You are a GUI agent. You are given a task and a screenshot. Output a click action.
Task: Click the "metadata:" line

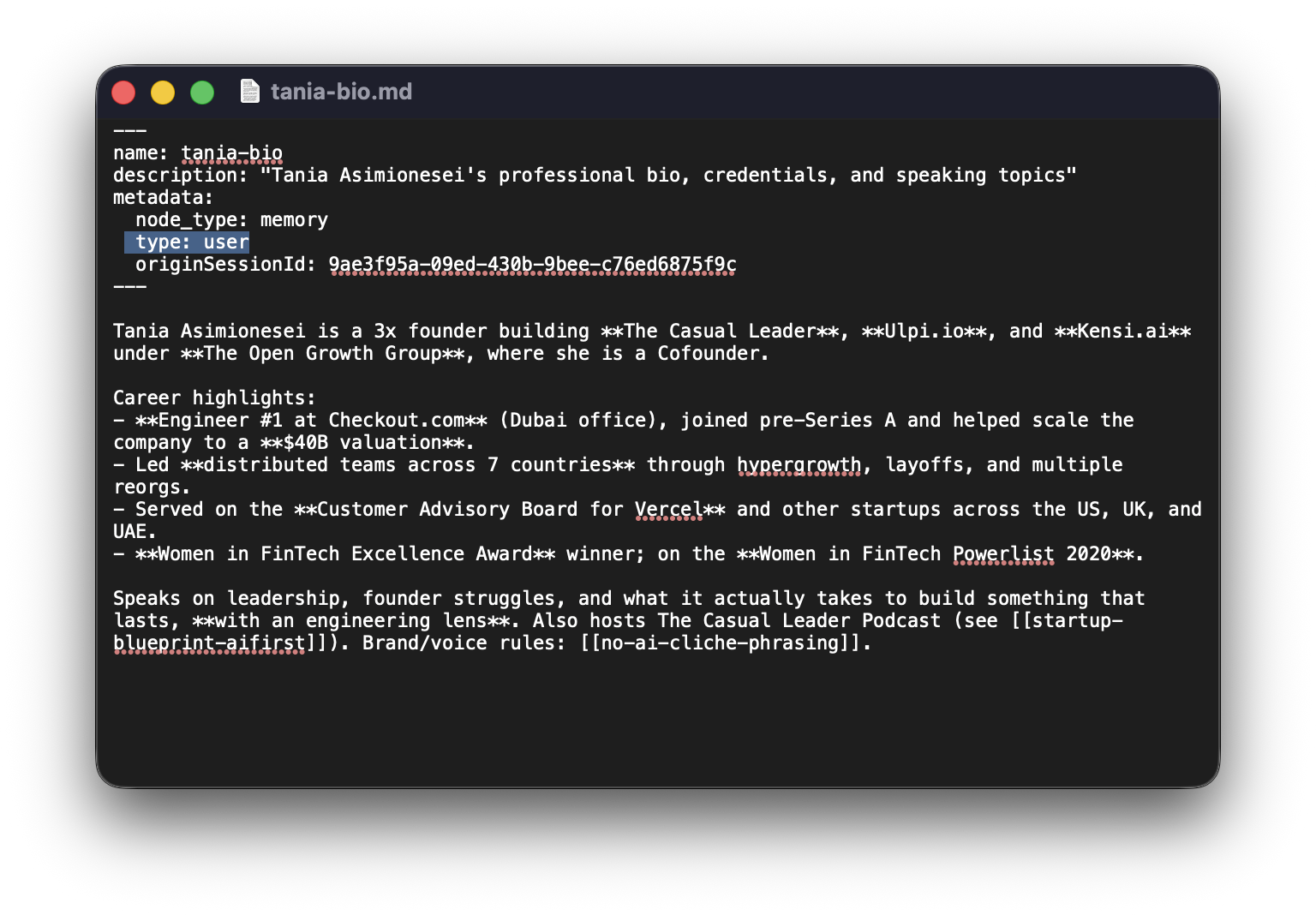tap(164, 198)
